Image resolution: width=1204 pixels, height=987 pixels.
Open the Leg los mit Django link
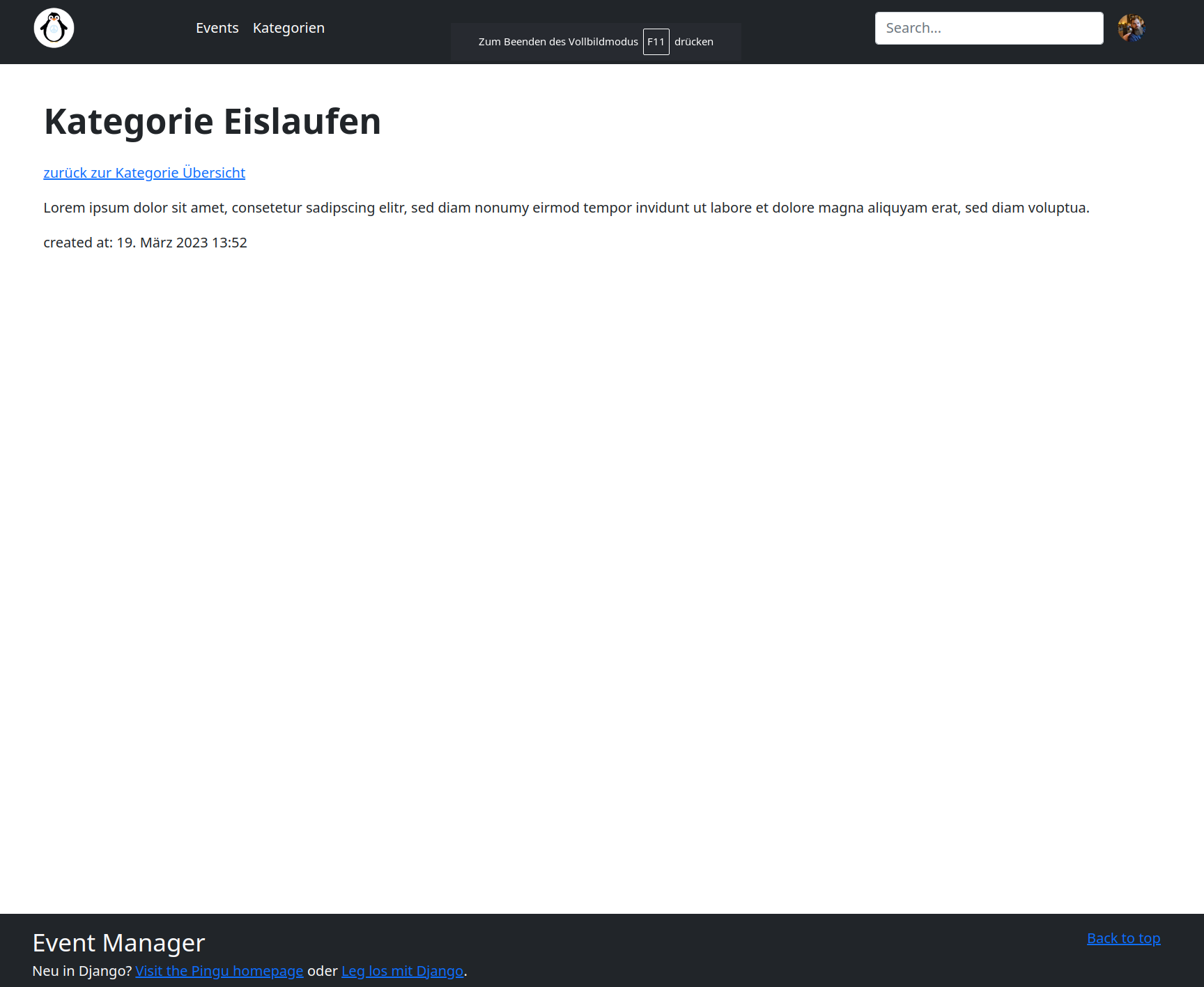coord(402,970)
